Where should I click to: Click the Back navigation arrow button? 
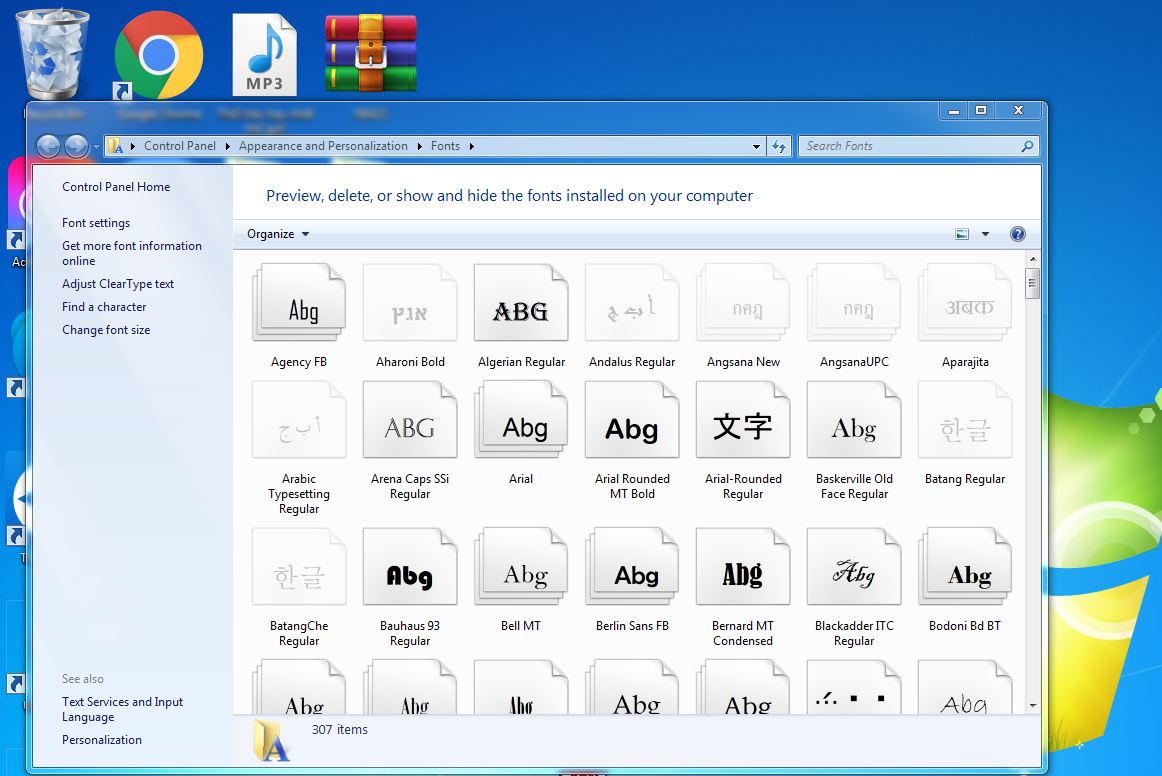tap(48, 146)
